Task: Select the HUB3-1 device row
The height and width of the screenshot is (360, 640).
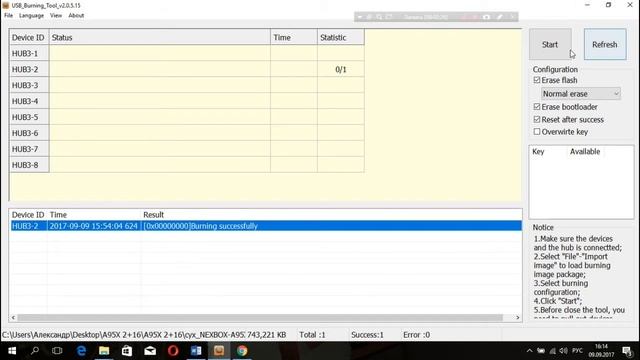Action: [187, 53]
